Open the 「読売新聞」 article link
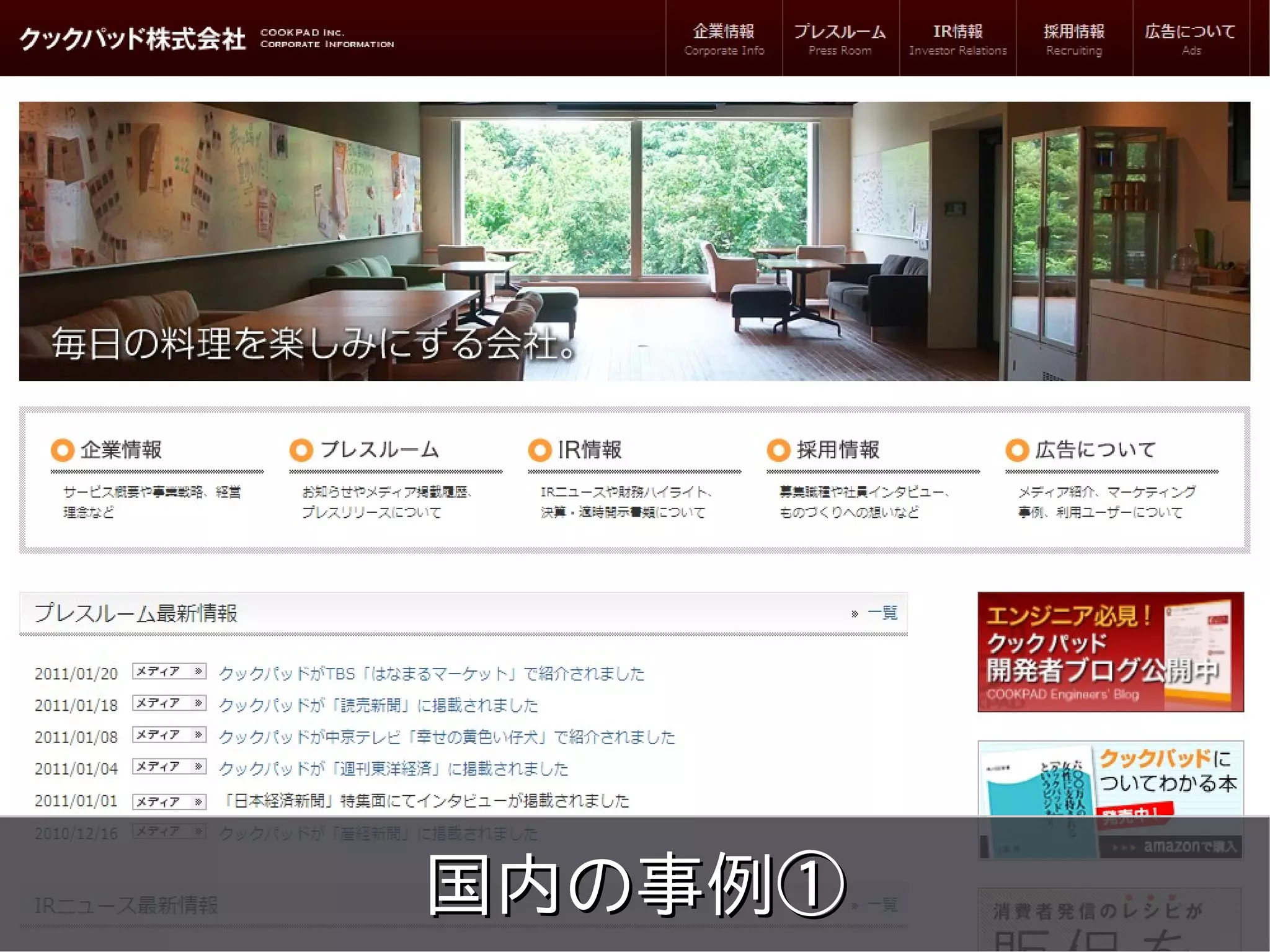This screenshot has width=1270, height=952. click(x=378, y=705)
